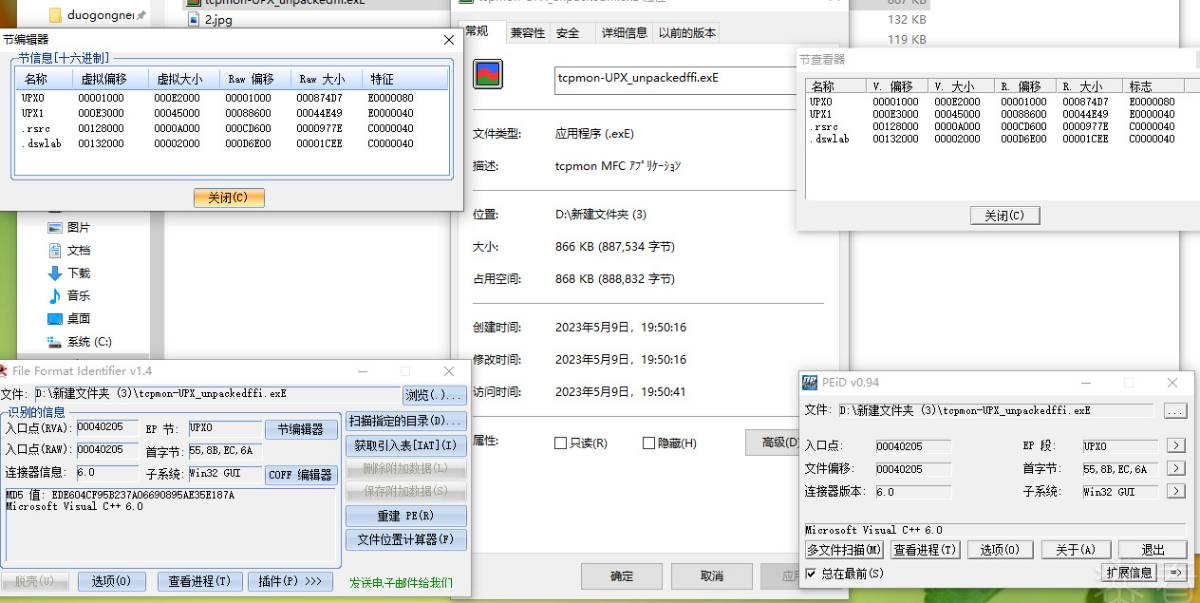Click 多文件扫描(M) in PEiD
This screenshot has width=1200, height=603.
click(x=845, y=550)
